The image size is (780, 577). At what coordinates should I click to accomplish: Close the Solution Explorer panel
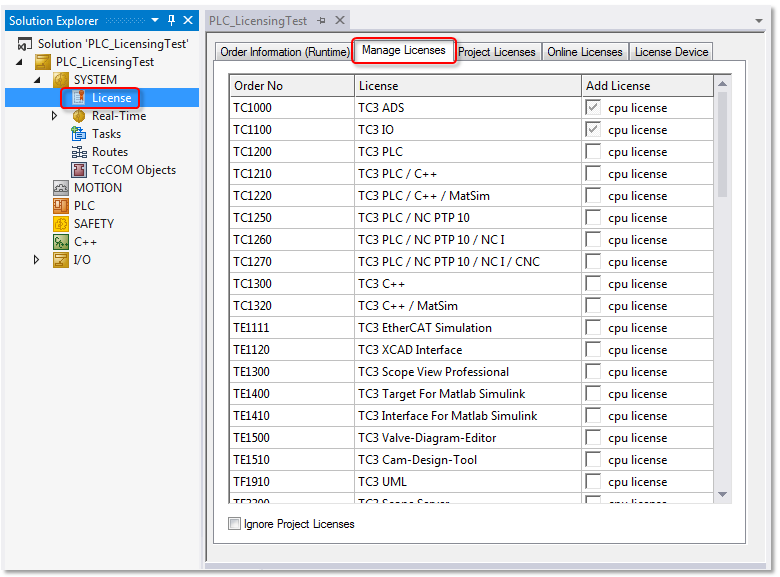pos(188,20)
